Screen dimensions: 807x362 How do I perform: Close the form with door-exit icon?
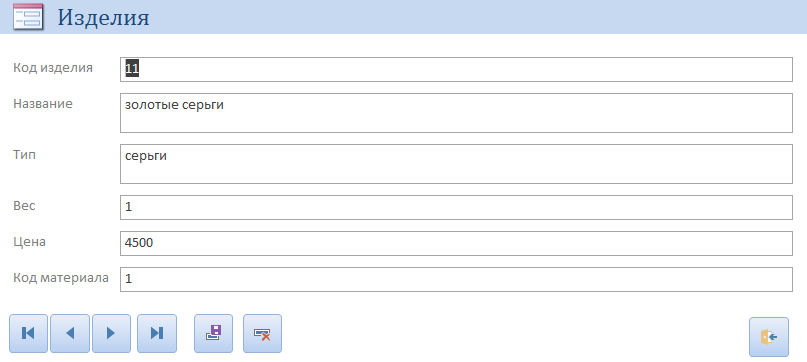[769, 337]
